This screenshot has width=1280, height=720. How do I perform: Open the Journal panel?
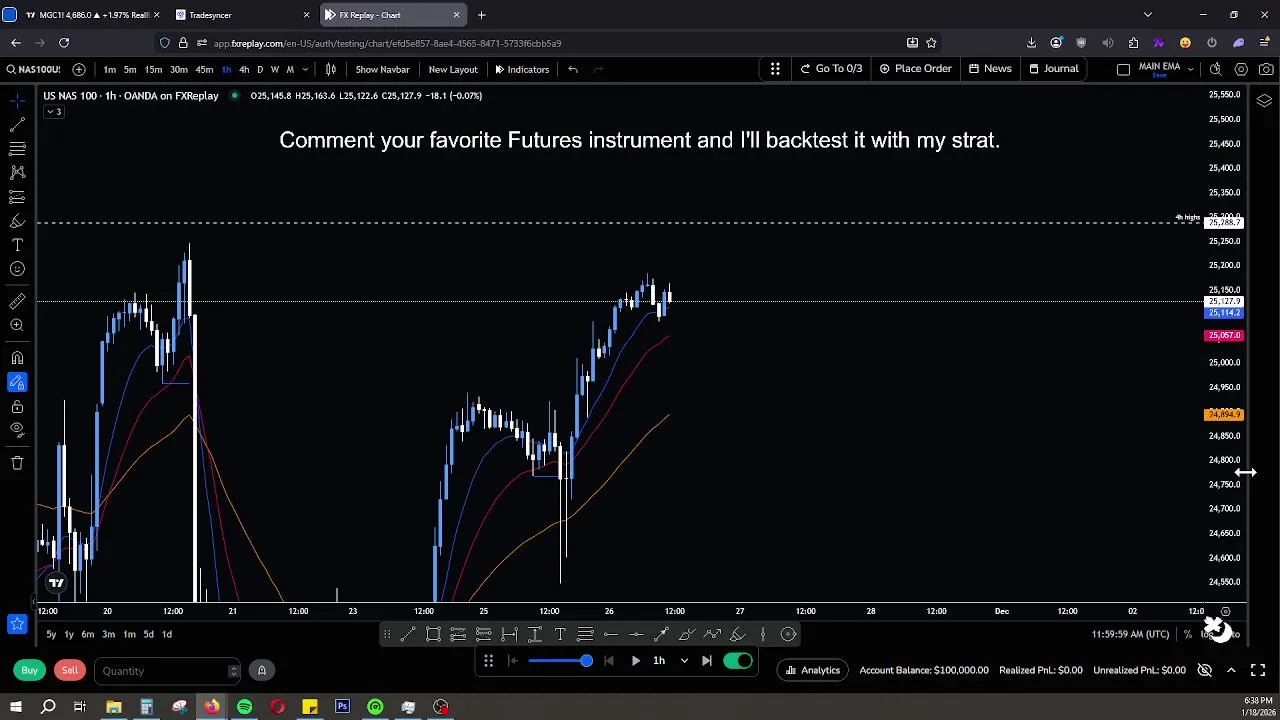[1053, 69]
